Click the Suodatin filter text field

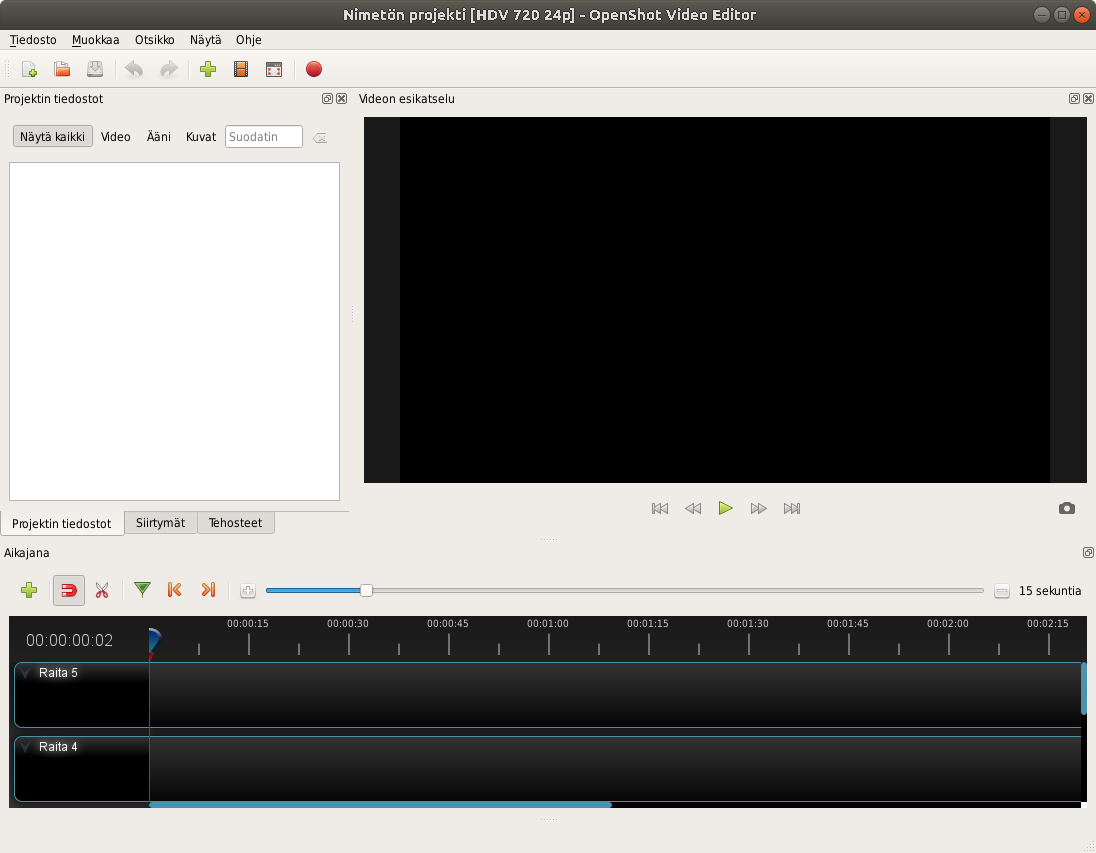coord(263,137)
